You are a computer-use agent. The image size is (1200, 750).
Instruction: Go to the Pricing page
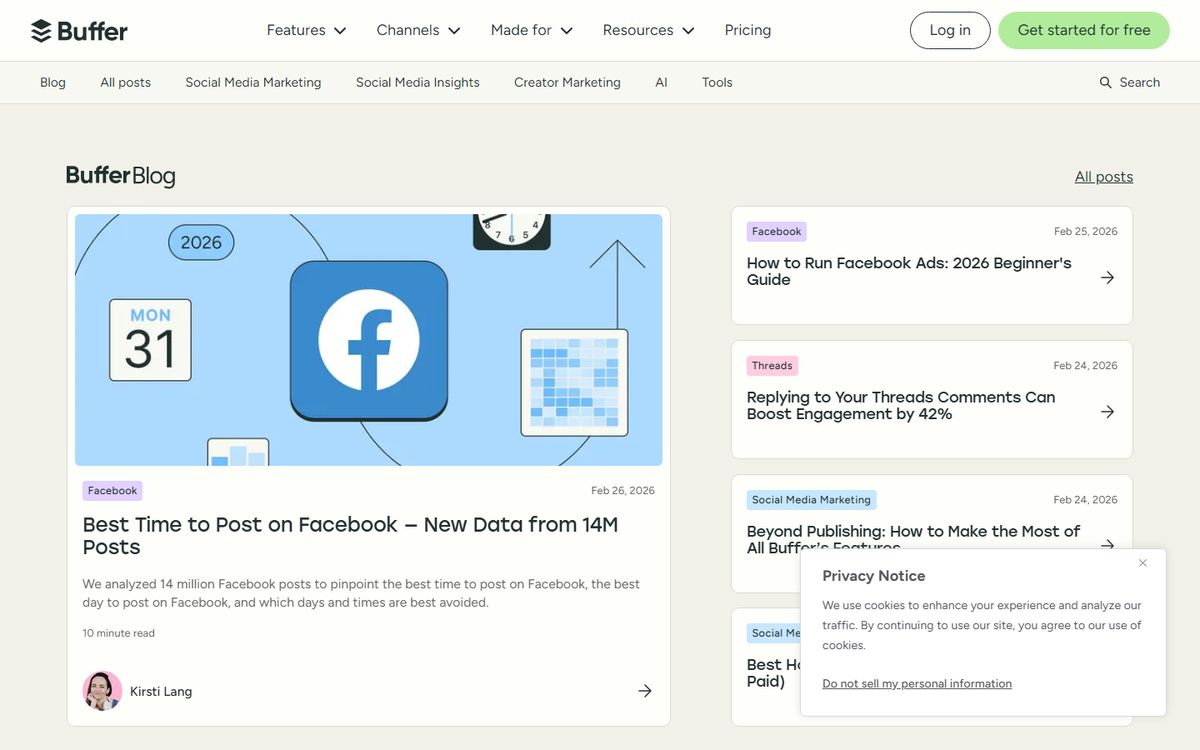coord(747,31)
